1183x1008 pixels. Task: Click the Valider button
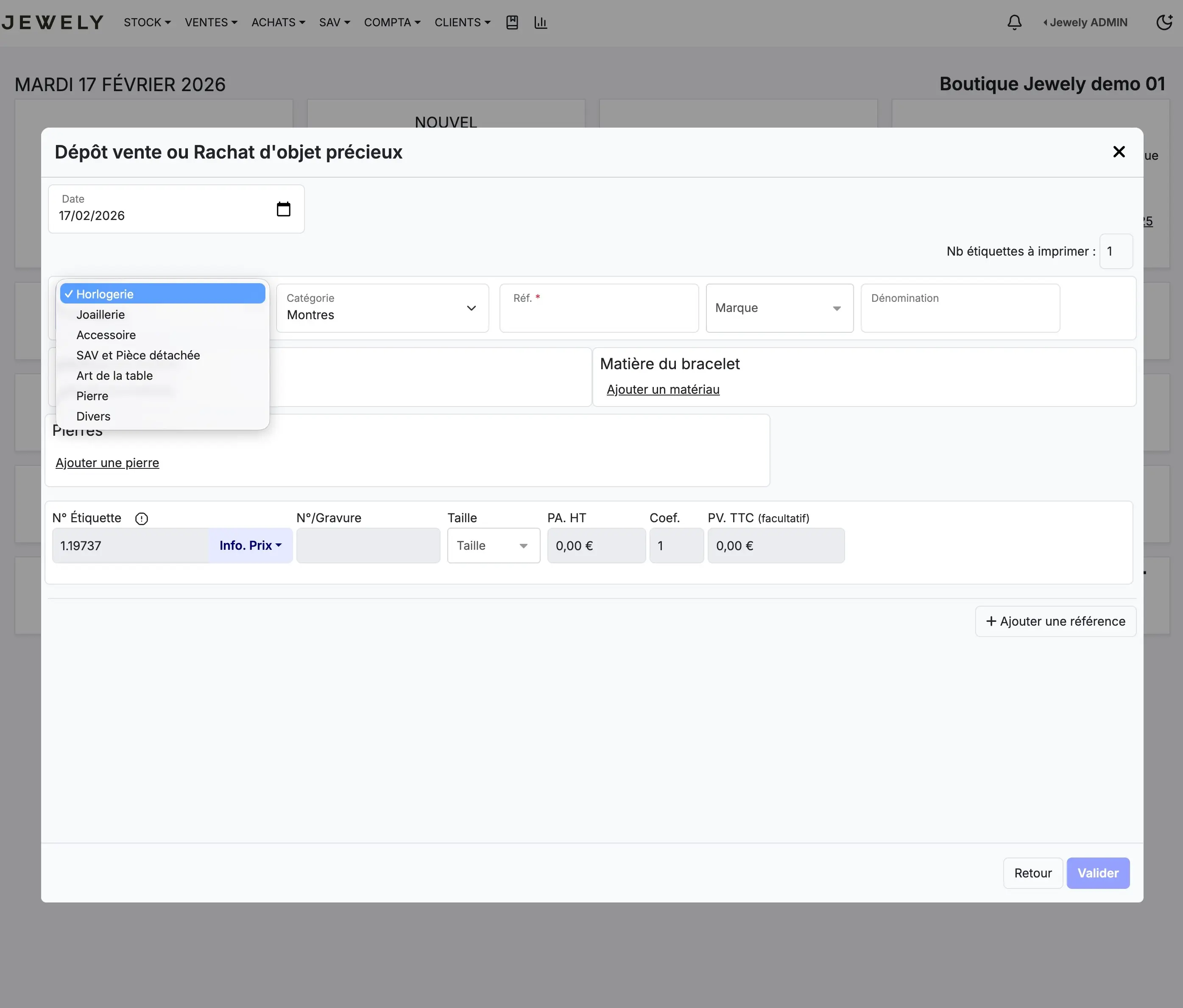point(1097,873)
